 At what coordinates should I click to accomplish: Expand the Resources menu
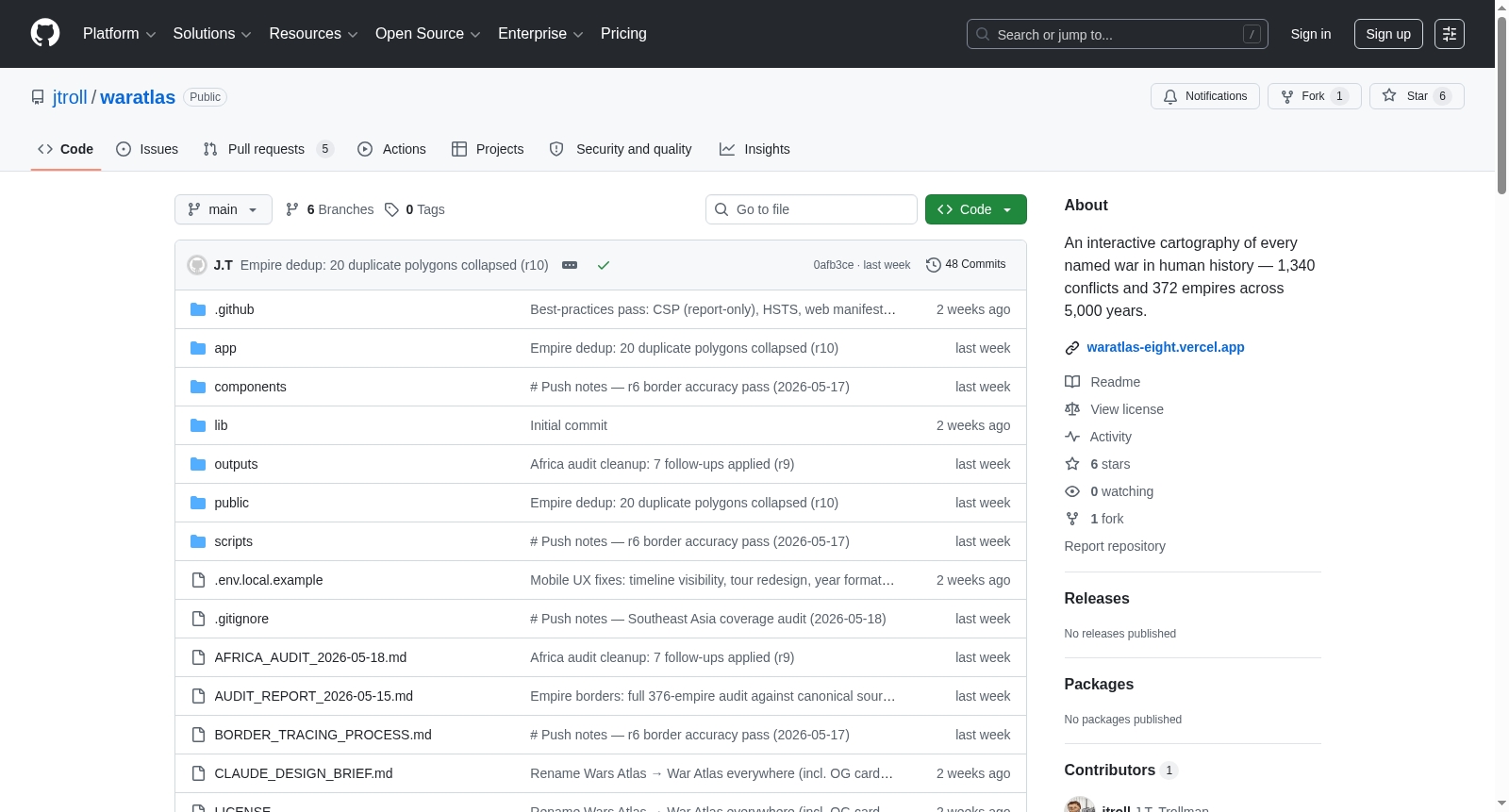coord(313,34)
